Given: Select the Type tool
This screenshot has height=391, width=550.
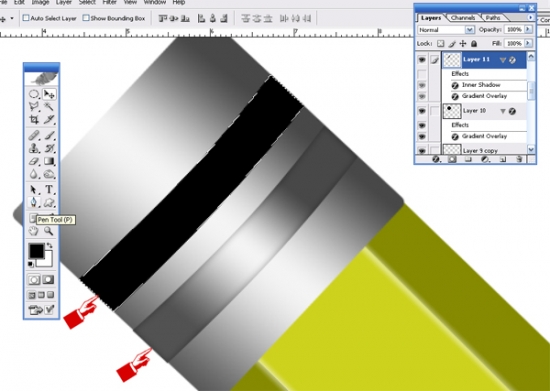Looking at the screenshot, I should tap(49, 190).
